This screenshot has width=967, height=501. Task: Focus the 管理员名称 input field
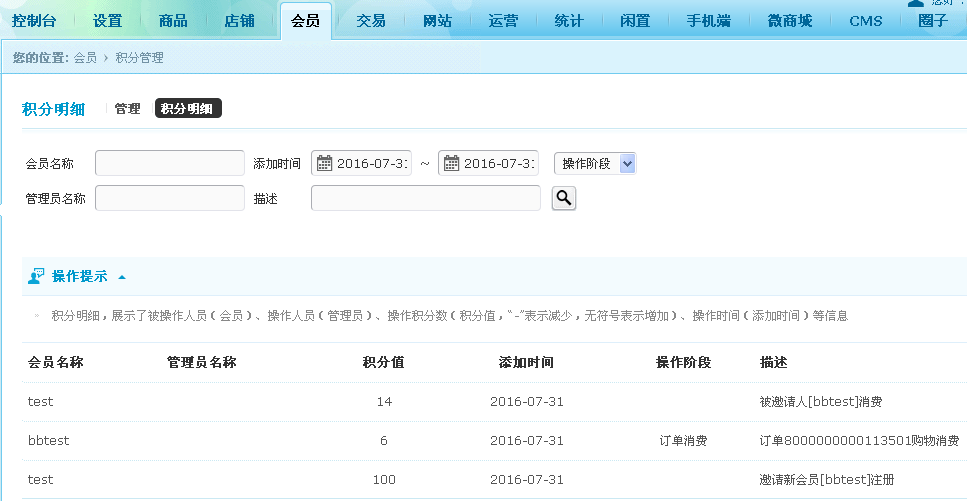pyautogui.click(x=170, y=198)
